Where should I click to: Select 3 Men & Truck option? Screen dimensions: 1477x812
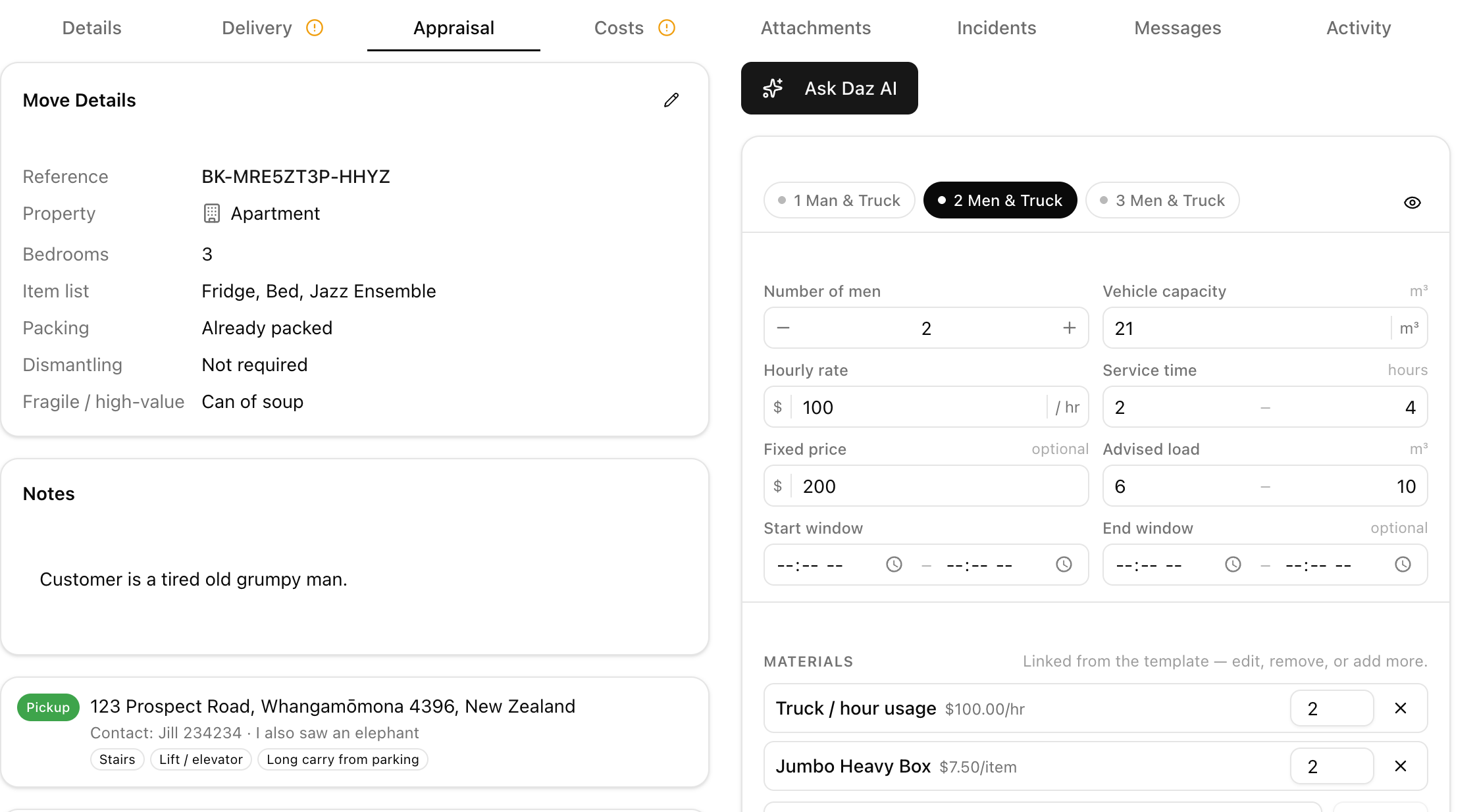[1162, 200]
